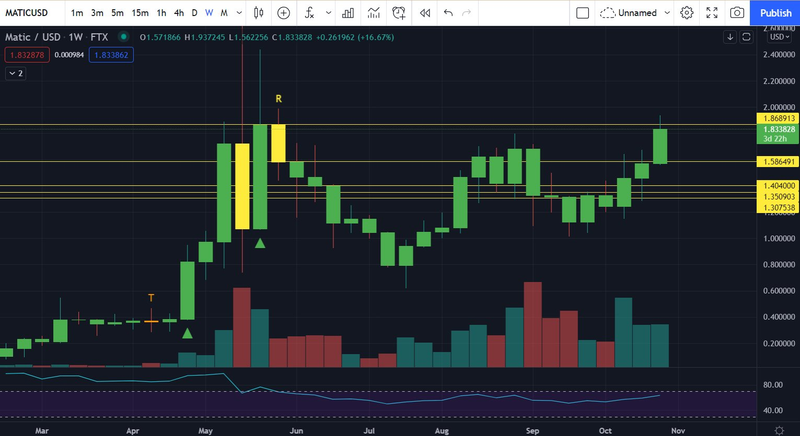
Task: Open the Unnamed layout dropdown
Action: pyautogui.click(x=635, y=13)
